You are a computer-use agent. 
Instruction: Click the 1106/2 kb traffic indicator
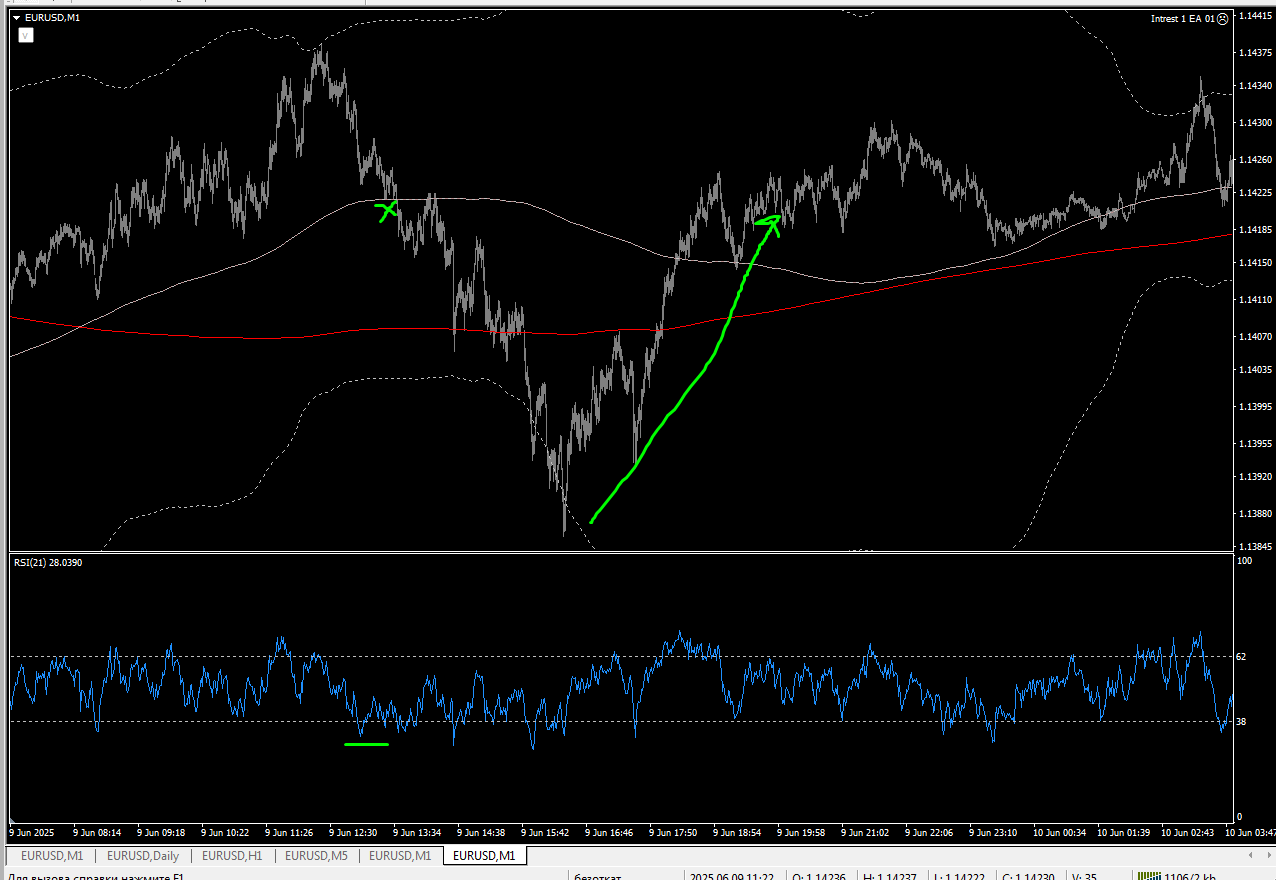click(x=1190, y=876)
